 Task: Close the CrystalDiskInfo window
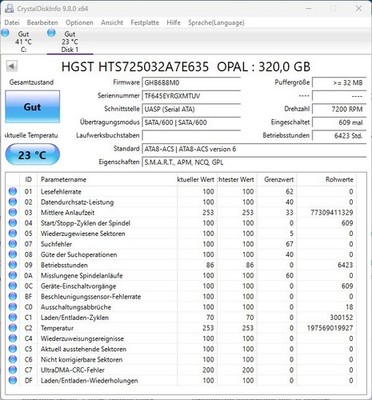[359, 8]
